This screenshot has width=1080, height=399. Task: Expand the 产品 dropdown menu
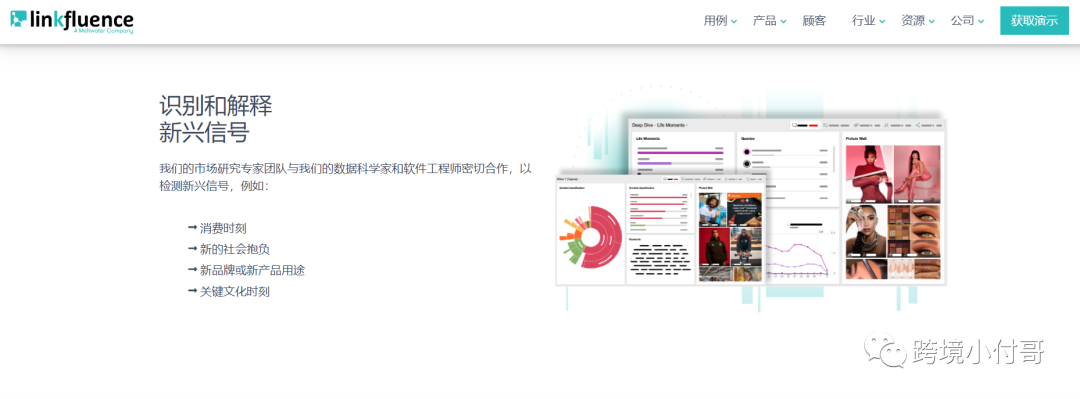coord(770,21)
